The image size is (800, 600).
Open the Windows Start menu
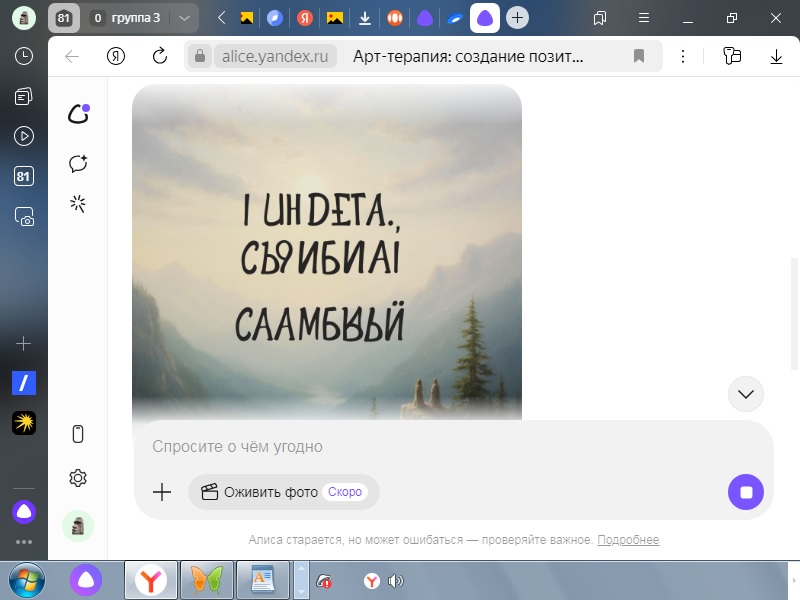(x=26, y=579)
